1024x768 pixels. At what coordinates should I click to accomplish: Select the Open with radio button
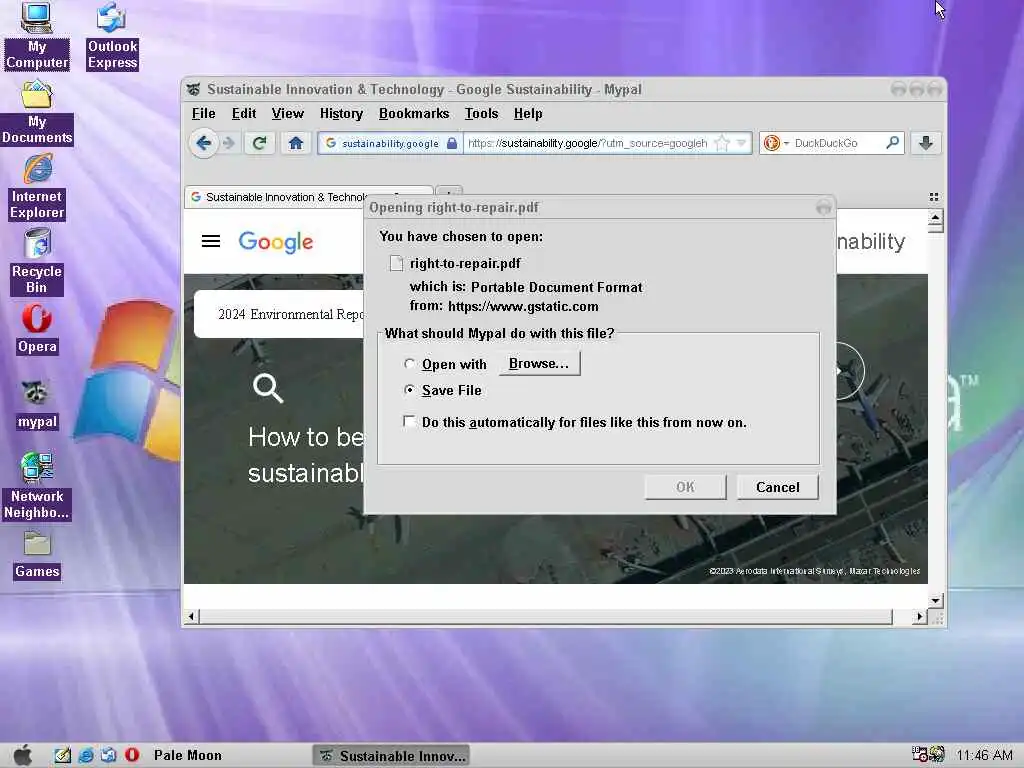pos(409,364)
